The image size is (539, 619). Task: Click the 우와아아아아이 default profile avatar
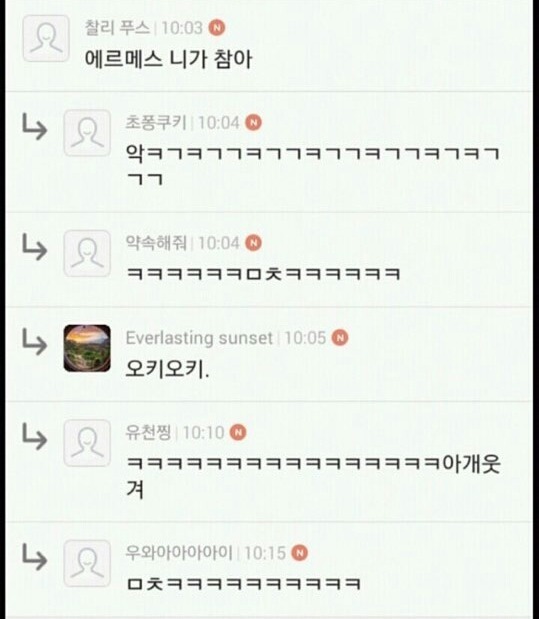click(87, 563)
